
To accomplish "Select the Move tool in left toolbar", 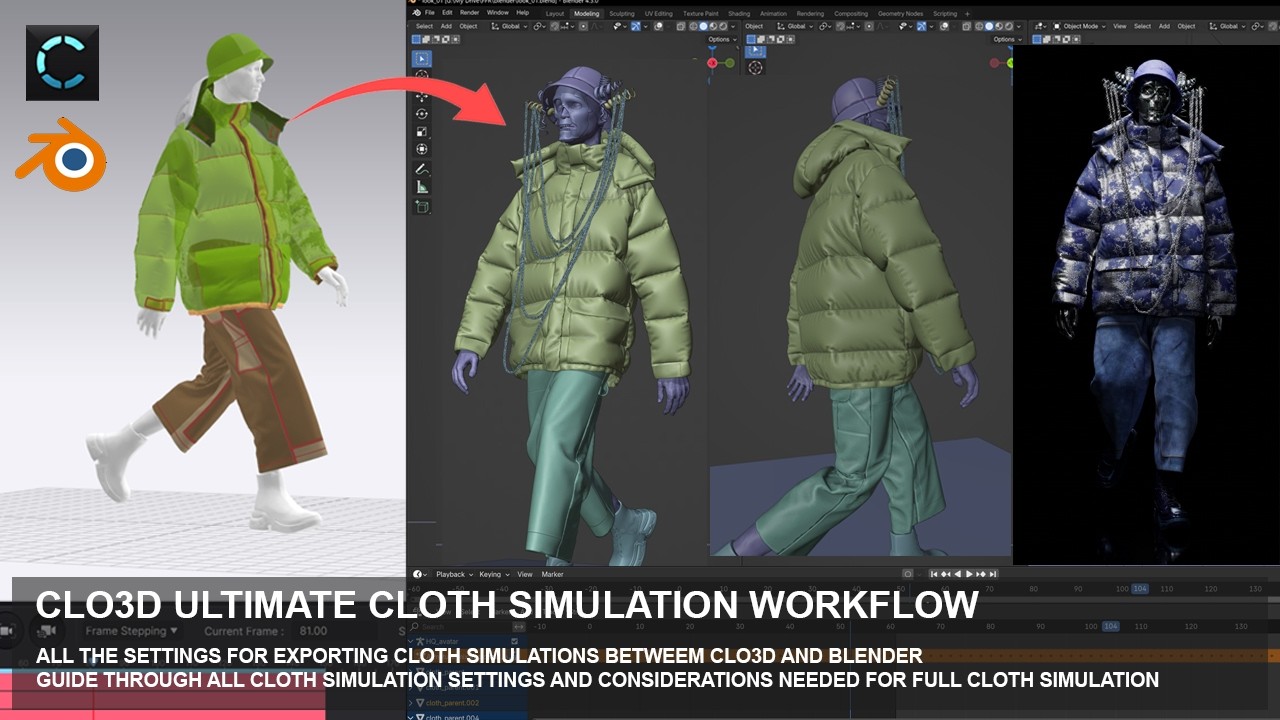I will click(422, 95).
